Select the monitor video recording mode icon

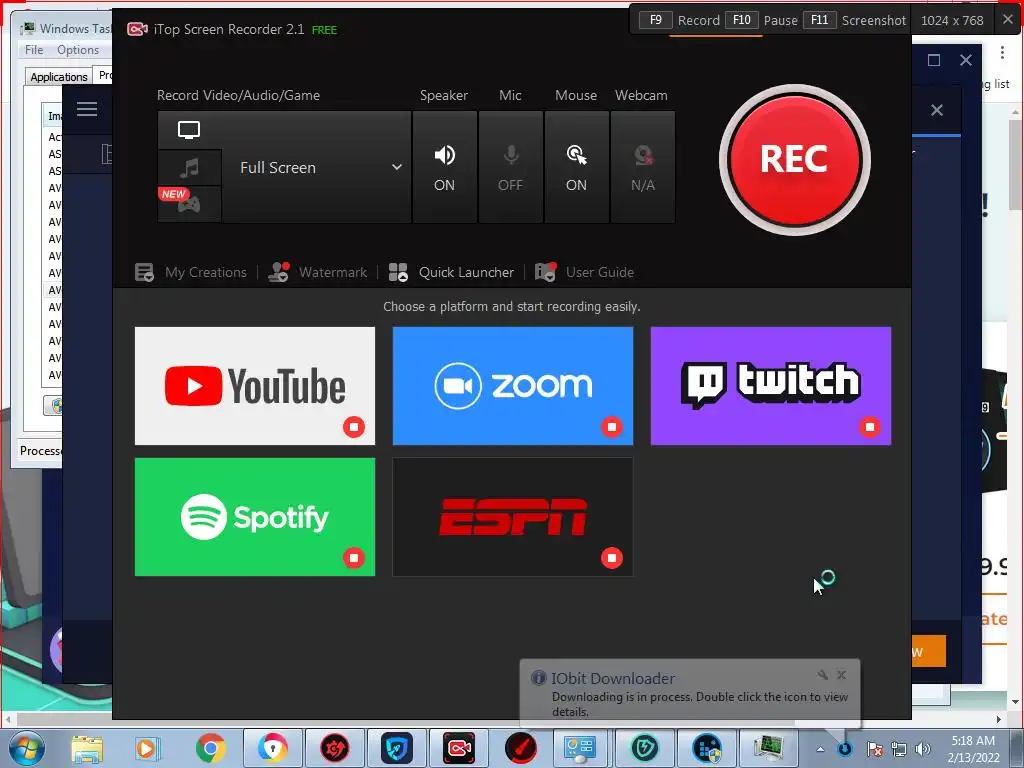pos(189,130)
